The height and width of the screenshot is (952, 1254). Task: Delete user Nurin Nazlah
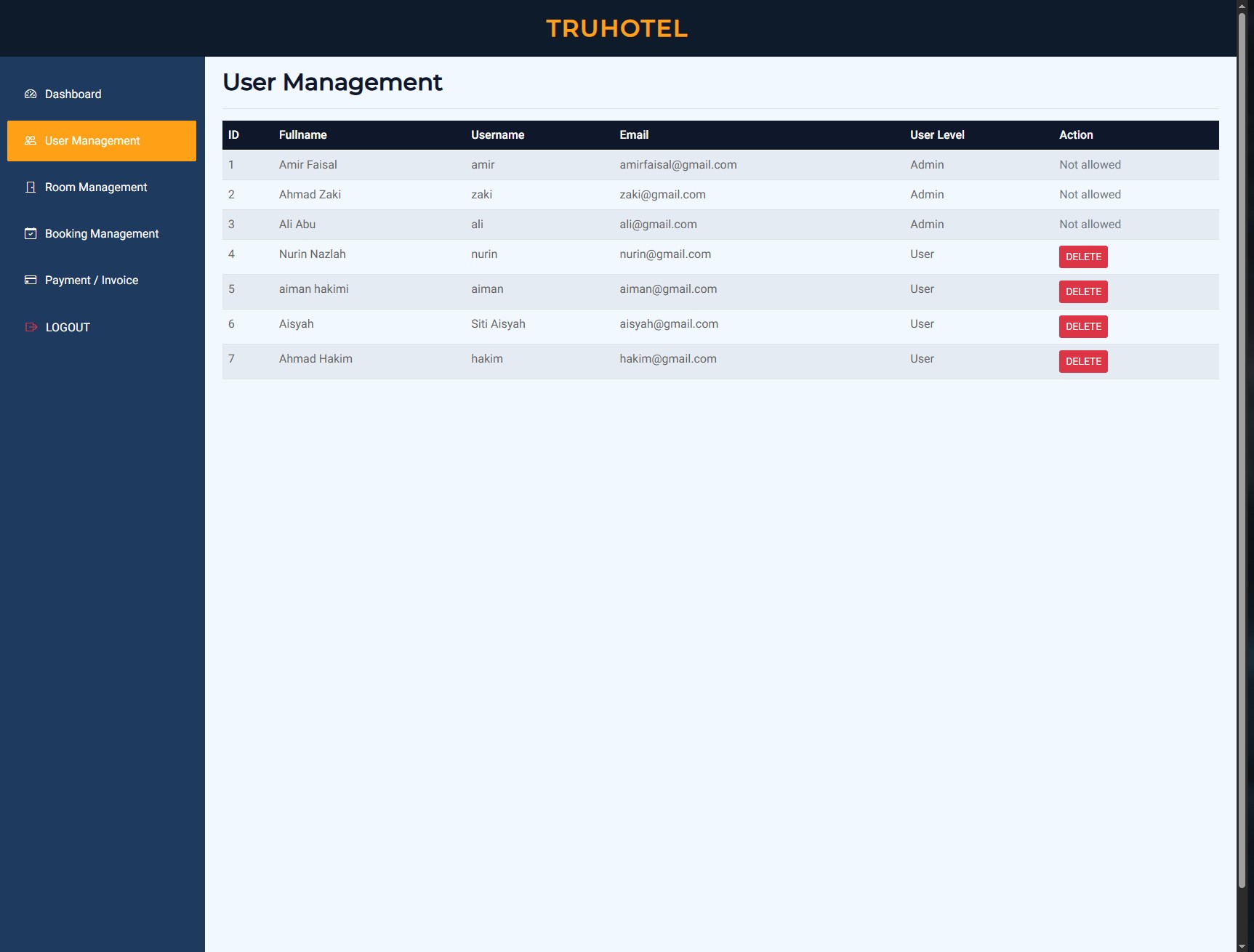click(1083, 257)
